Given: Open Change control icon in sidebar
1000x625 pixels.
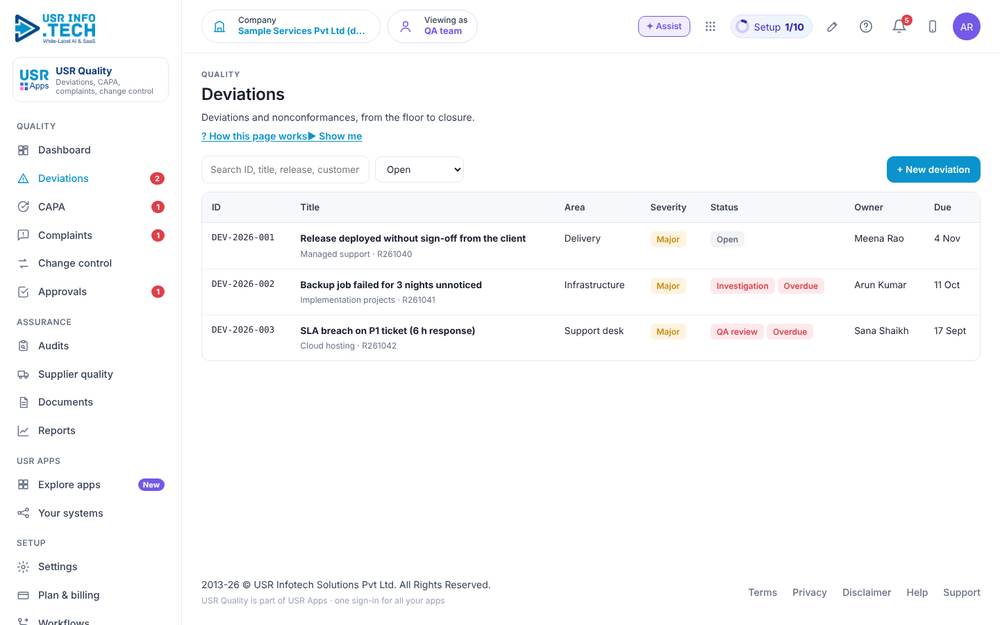Looking at the screenshot, I should pyautogui.click(x=24, y=263).
